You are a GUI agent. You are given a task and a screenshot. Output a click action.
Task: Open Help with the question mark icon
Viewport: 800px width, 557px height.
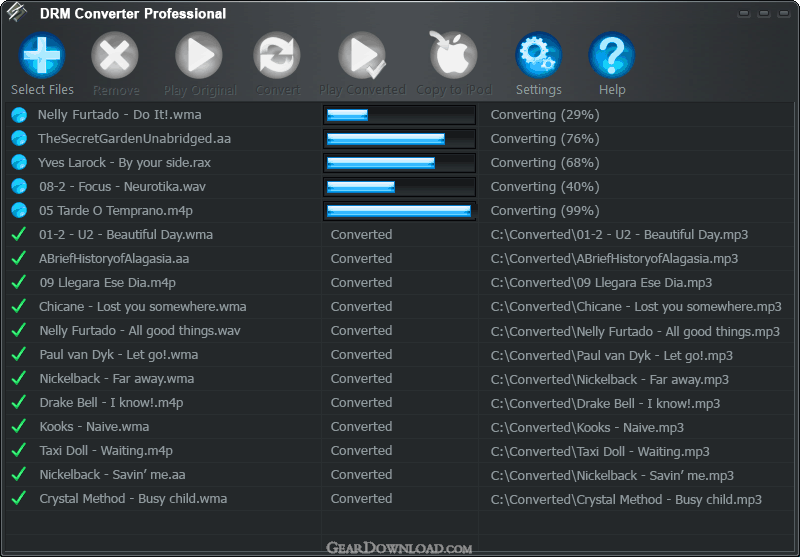tap(612, 55)
